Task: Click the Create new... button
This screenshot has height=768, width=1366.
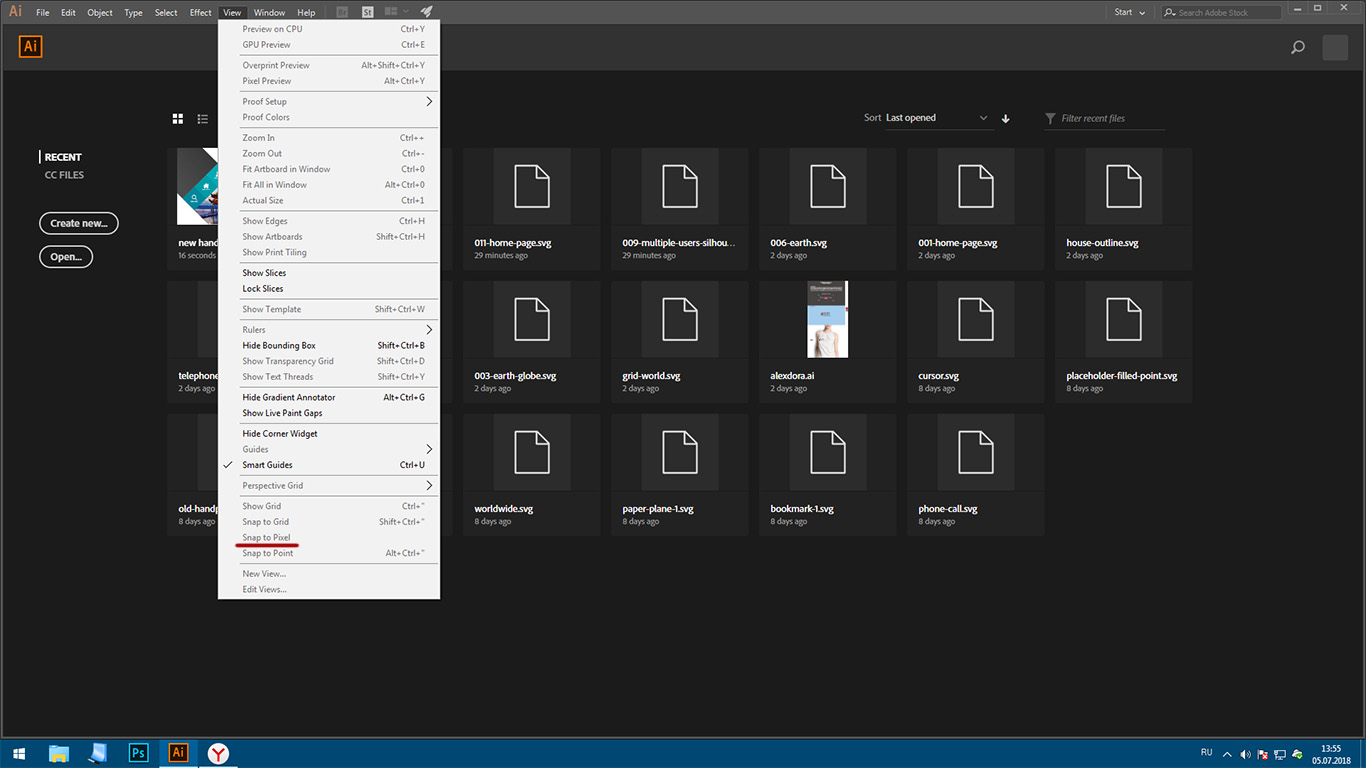Action: coord(79,223)
